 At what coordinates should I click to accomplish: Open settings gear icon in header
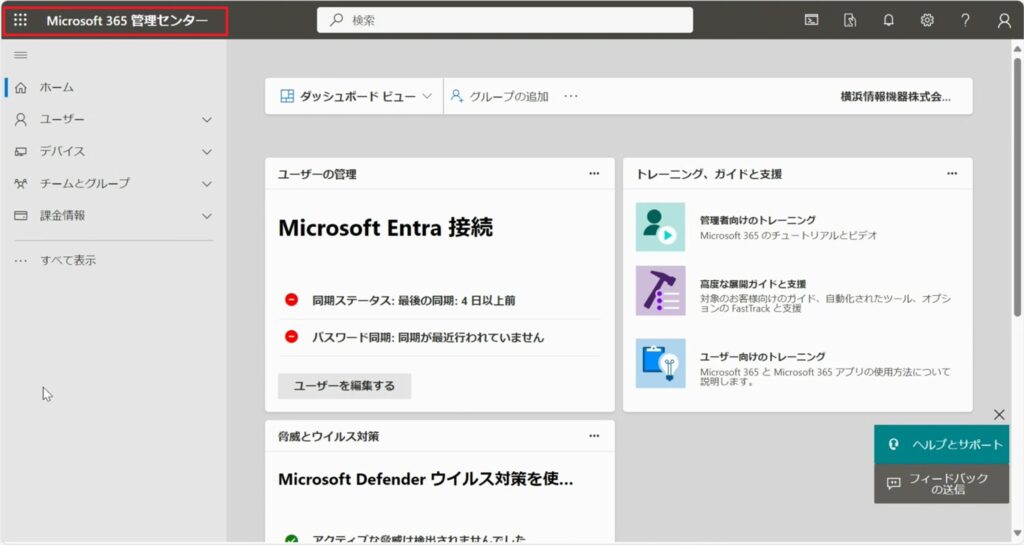(x=927, y=20)
